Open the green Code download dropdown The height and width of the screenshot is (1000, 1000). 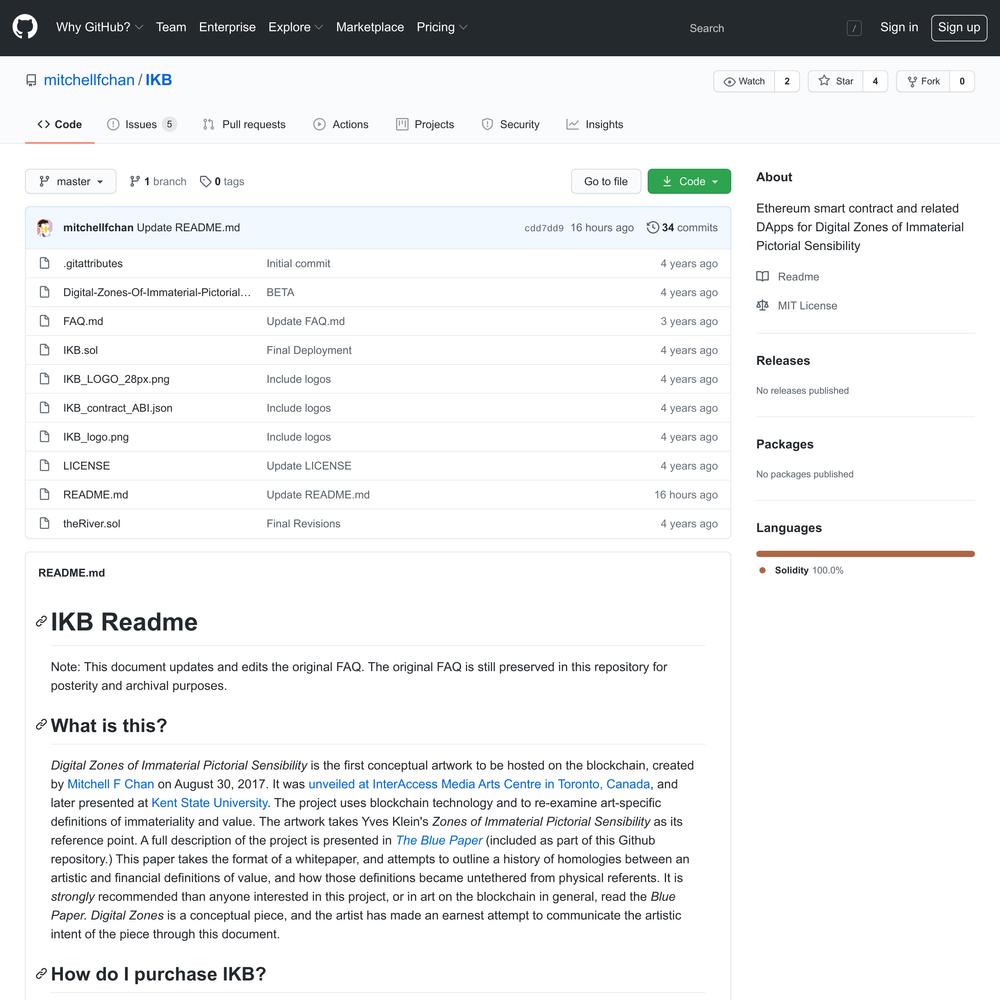tap(689, 182)
